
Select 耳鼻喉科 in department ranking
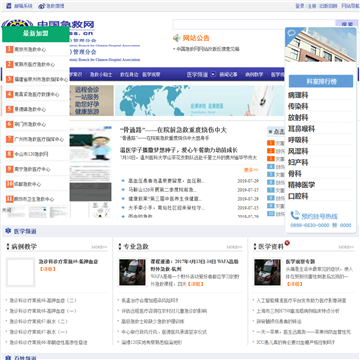pos(301,129)
